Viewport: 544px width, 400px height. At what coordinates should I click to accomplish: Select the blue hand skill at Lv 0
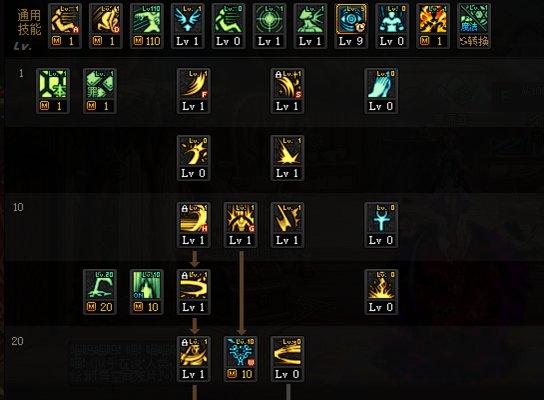tap(381, 84)
